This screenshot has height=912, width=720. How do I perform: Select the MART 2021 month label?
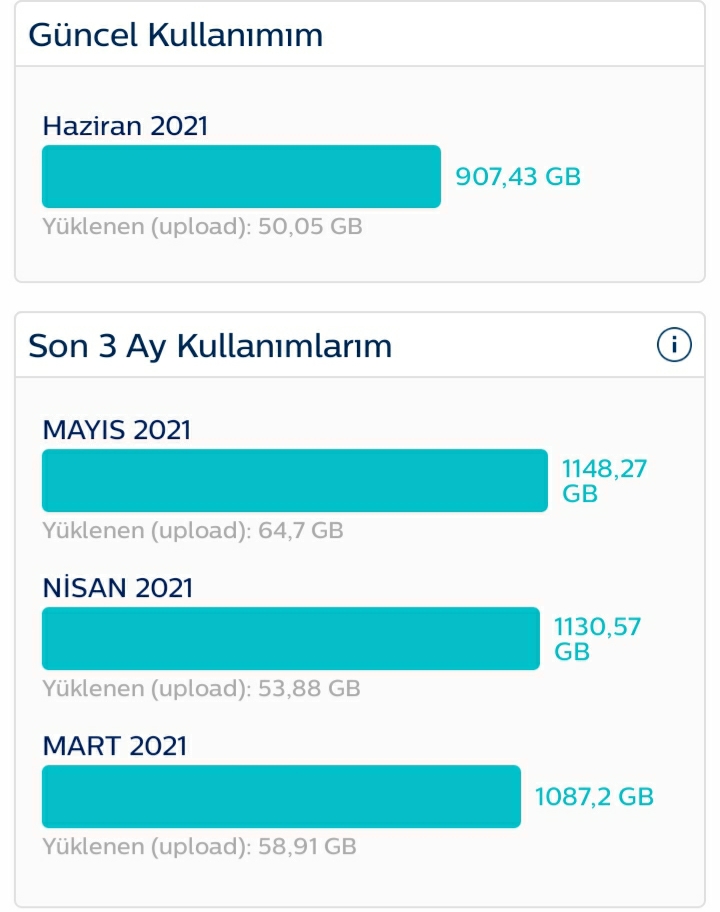pos(115,746)
